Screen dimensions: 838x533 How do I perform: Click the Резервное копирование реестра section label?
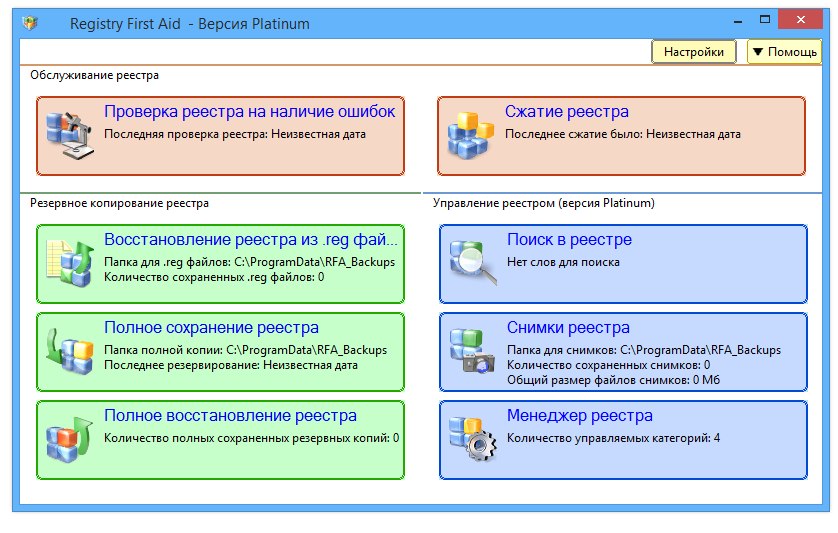(x=119, y=203)
